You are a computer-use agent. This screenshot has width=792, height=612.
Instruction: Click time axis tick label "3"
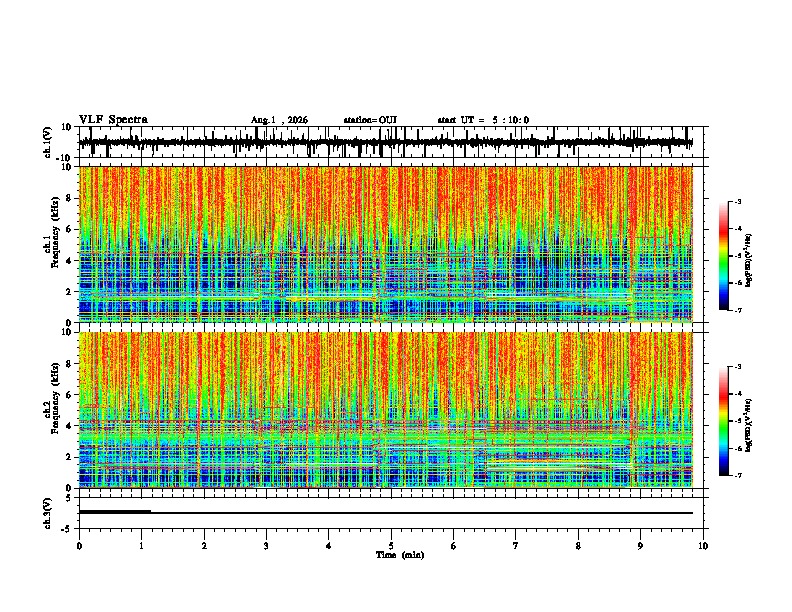point(266,546)
